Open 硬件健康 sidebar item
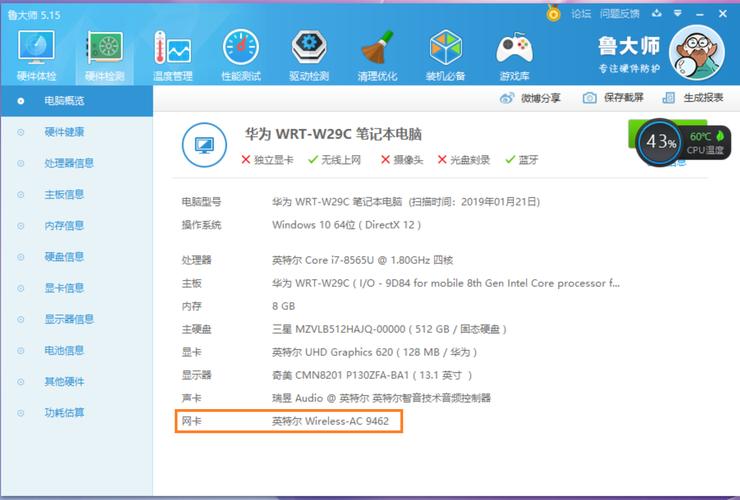The image size is (740, 500). pyautogui.click(x=76, y=132)
